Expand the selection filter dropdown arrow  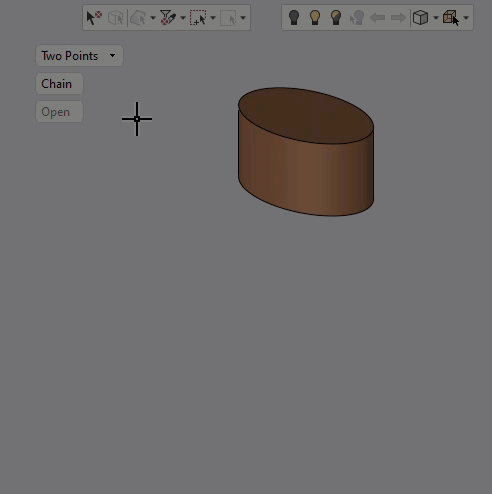click(x=183, y=18)
